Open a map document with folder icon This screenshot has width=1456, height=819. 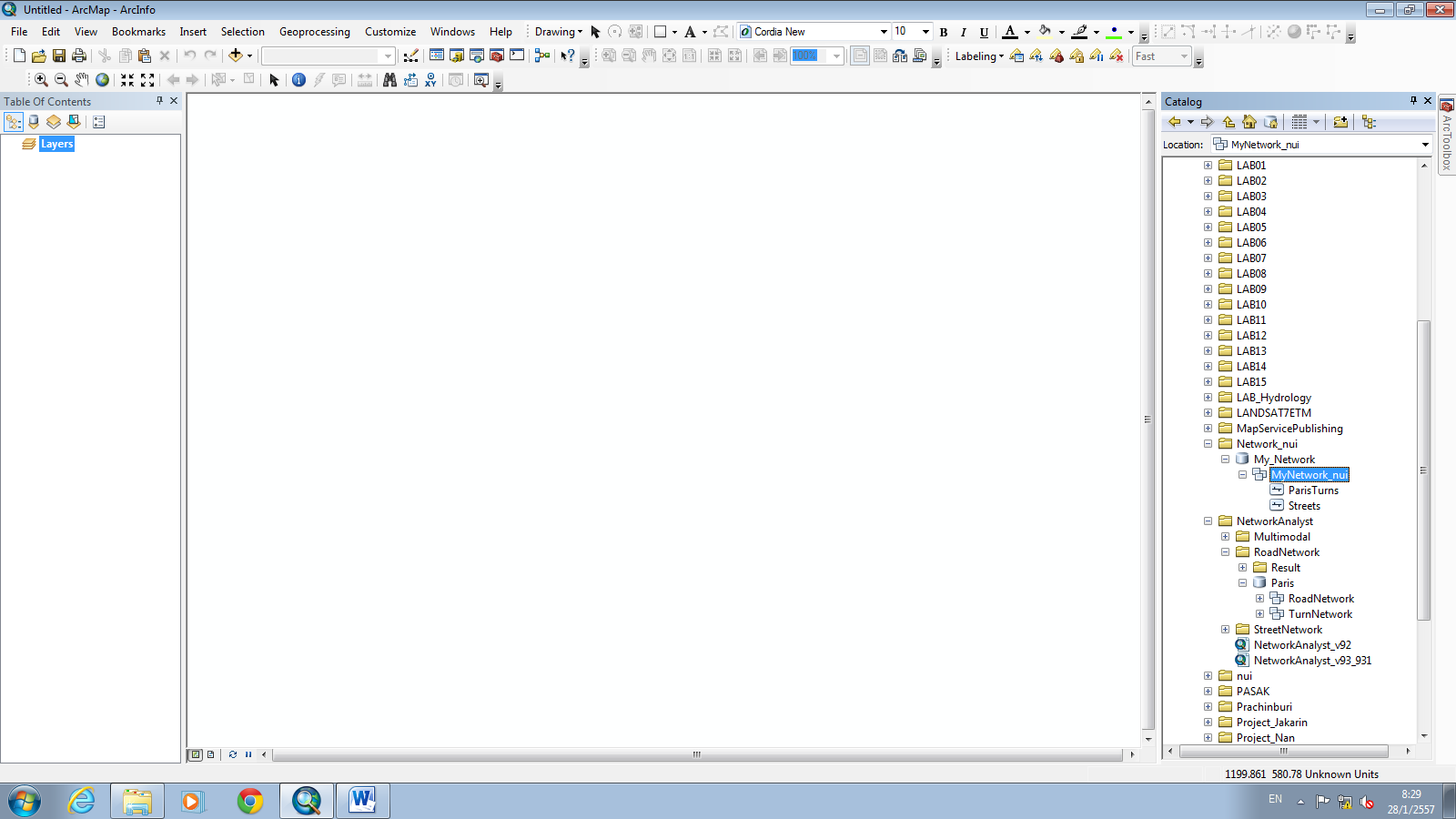(x=39, y=56)
